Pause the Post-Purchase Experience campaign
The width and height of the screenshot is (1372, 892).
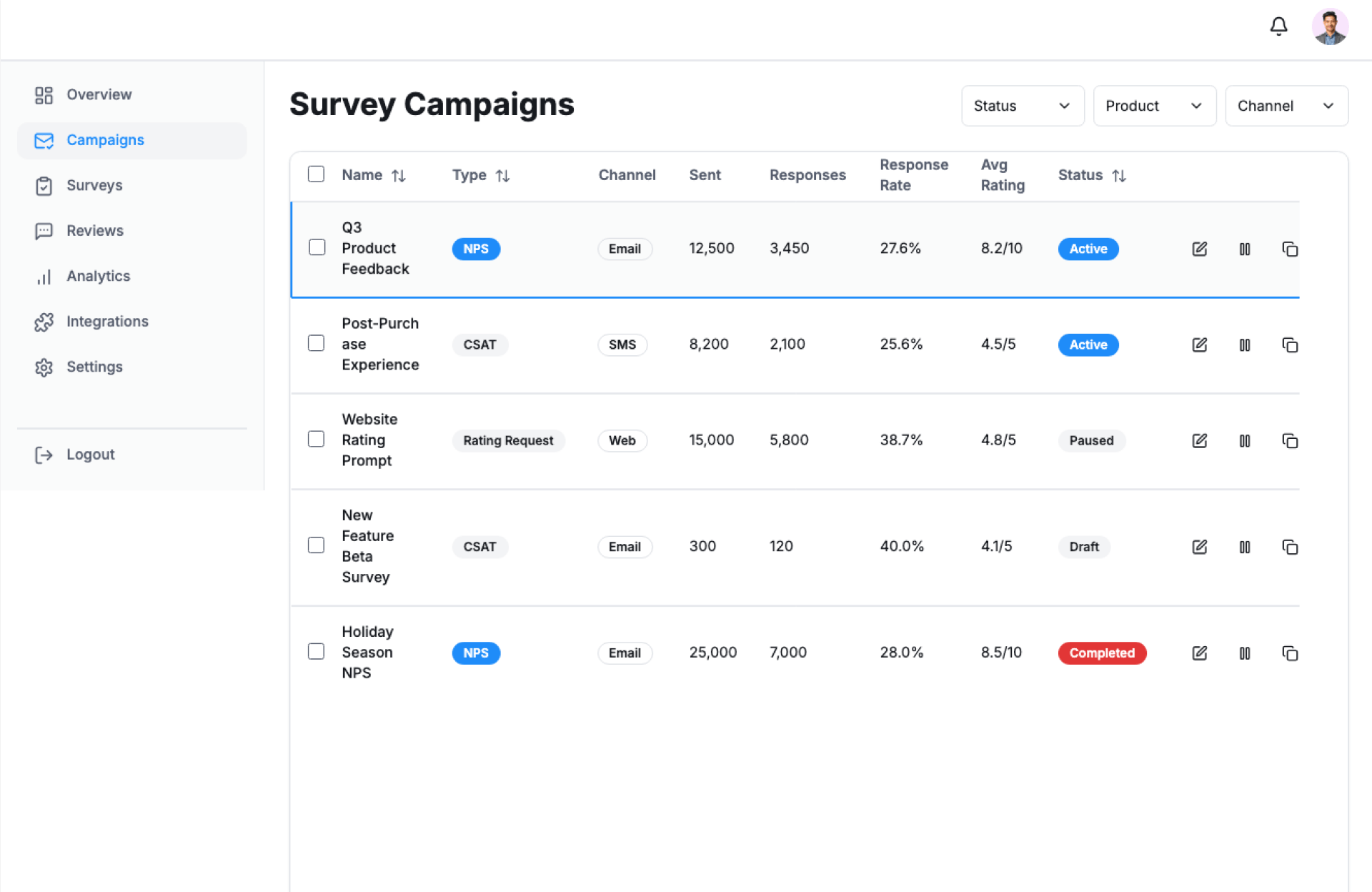(x=1244, y=345)
